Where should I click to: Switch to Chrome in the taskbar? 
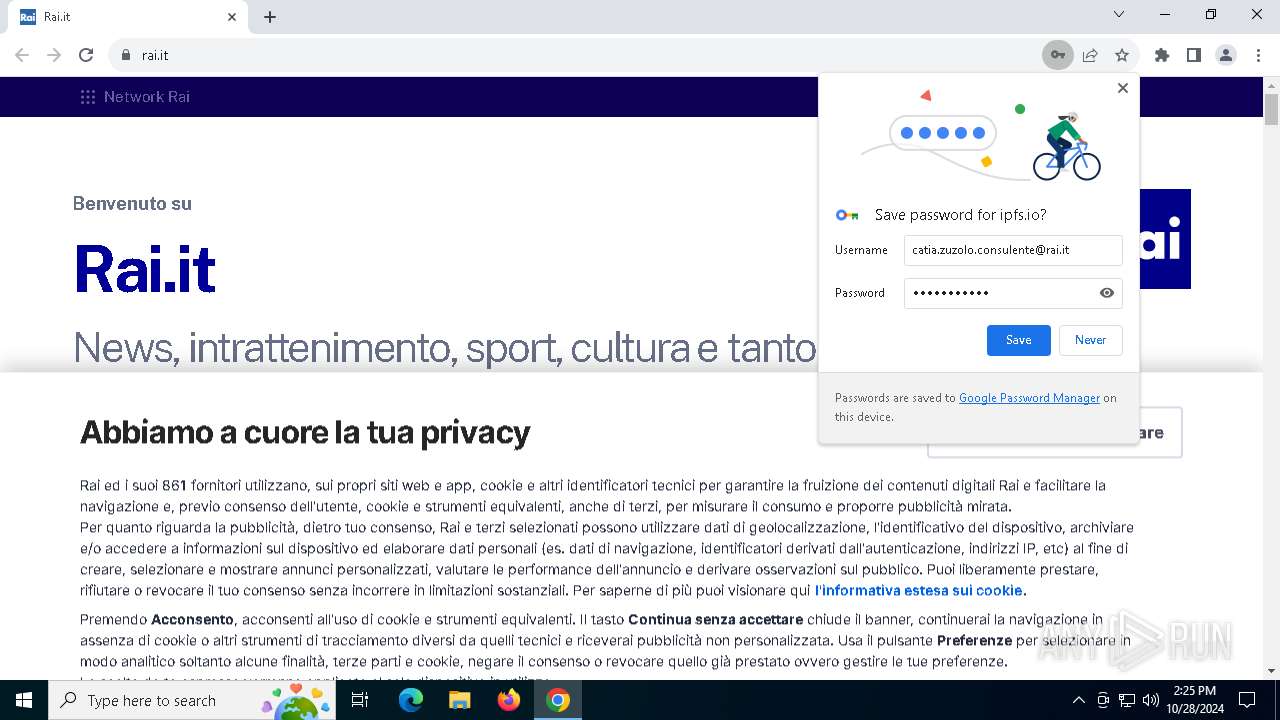point(558,700)
